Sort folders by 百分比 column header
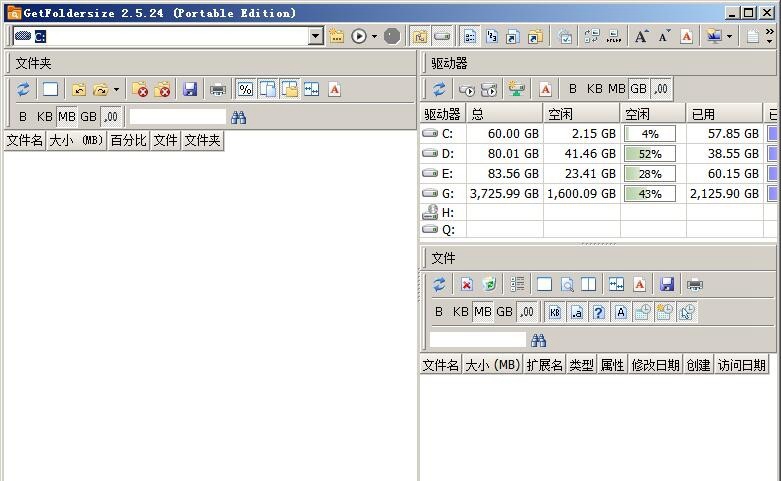 (x=129, y=140)
